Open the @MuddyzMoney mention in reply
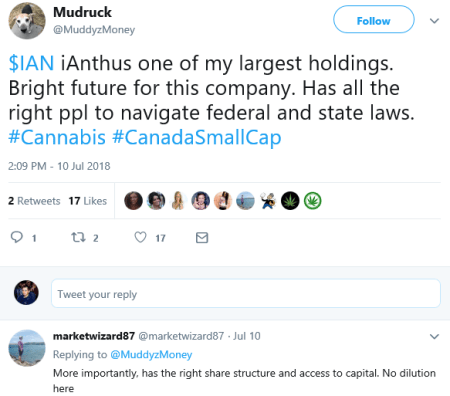 point(151,354)
